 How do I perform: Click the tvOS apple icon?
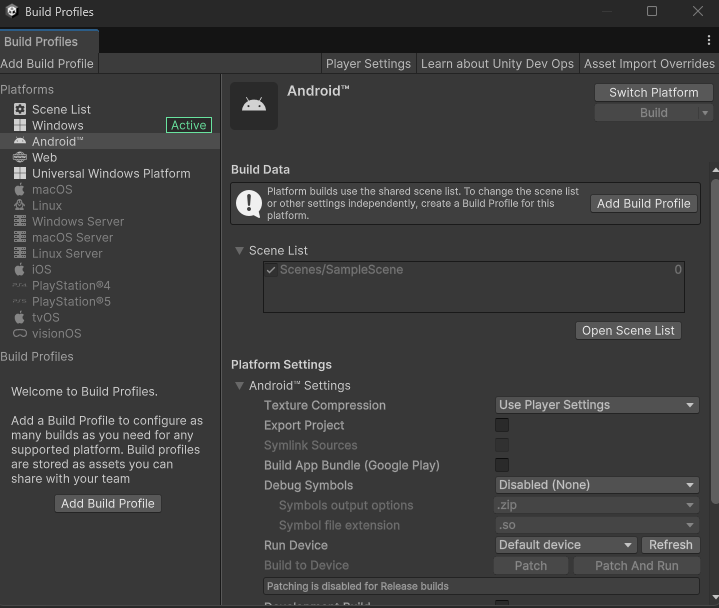[x=19, y=317]
